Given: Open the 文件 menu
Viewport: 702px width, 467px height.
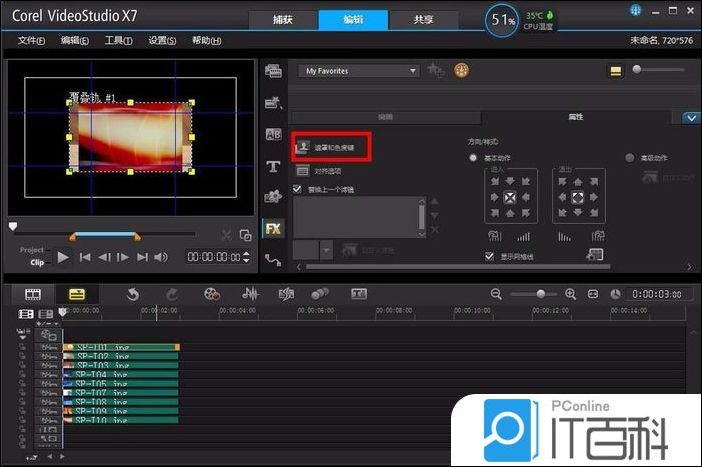Looking at the screenshot, I should click(32, 40).
